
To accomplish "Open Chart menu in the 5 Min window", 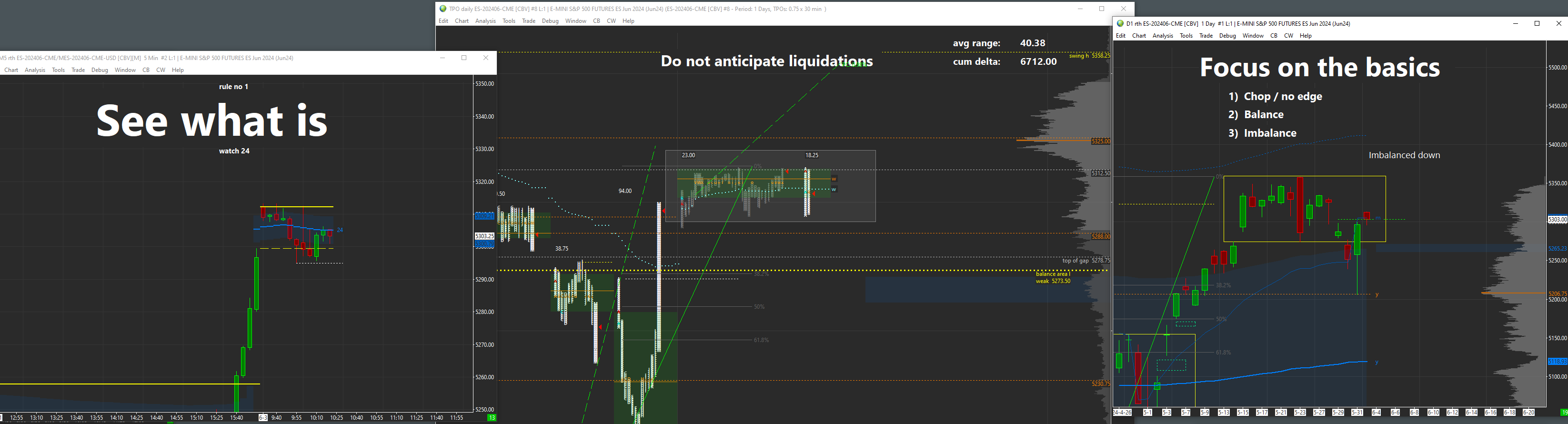I will pyautogui.click(x=11, y=70).
